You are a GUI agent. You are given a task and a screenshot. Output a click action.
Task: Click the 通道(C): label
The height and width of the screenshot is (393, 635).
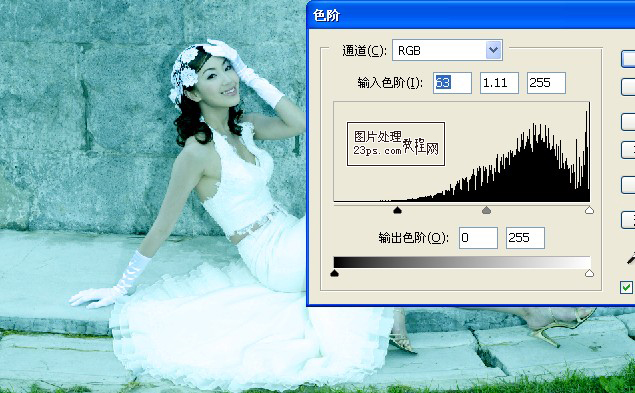[x=364, y=51]
